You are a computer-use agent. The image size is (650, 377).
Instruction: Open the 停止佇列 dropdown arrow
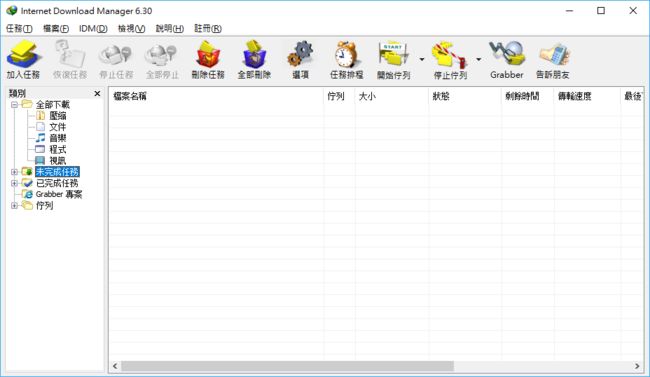pos(478,59)
